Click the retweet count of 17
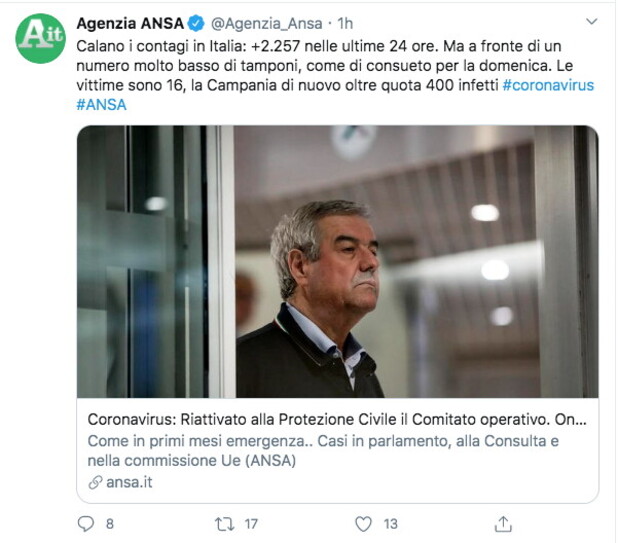 pos(251,524)
